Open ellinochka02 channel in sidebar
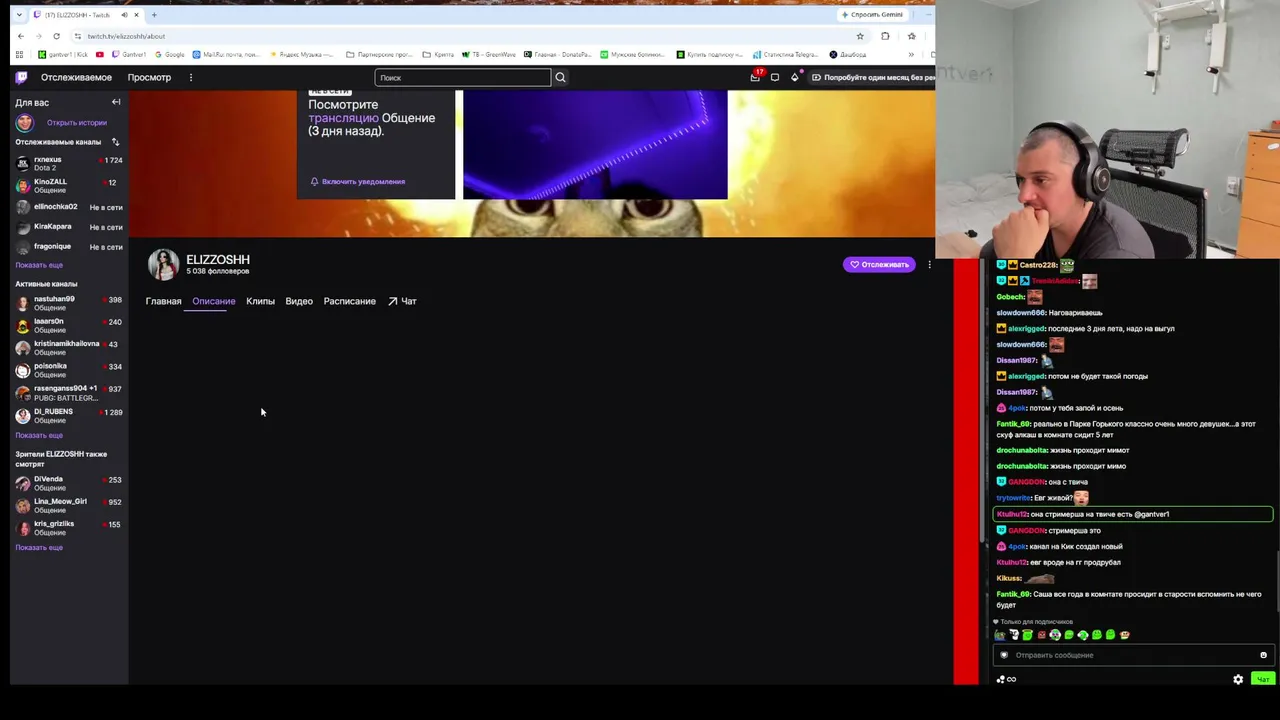Viewport: 1280px width, 720px height. [x=69, y=207]
